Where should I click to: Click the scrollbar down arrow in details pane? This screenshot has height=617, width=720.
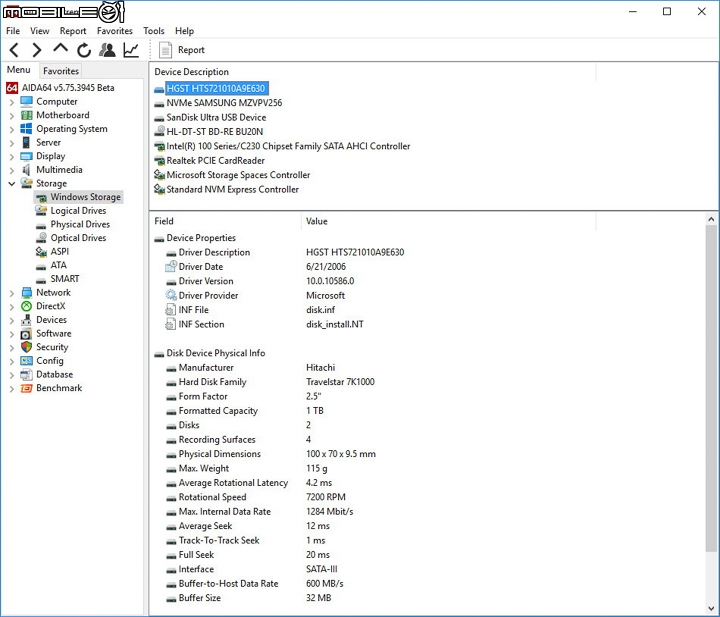(x=711, y=609)
